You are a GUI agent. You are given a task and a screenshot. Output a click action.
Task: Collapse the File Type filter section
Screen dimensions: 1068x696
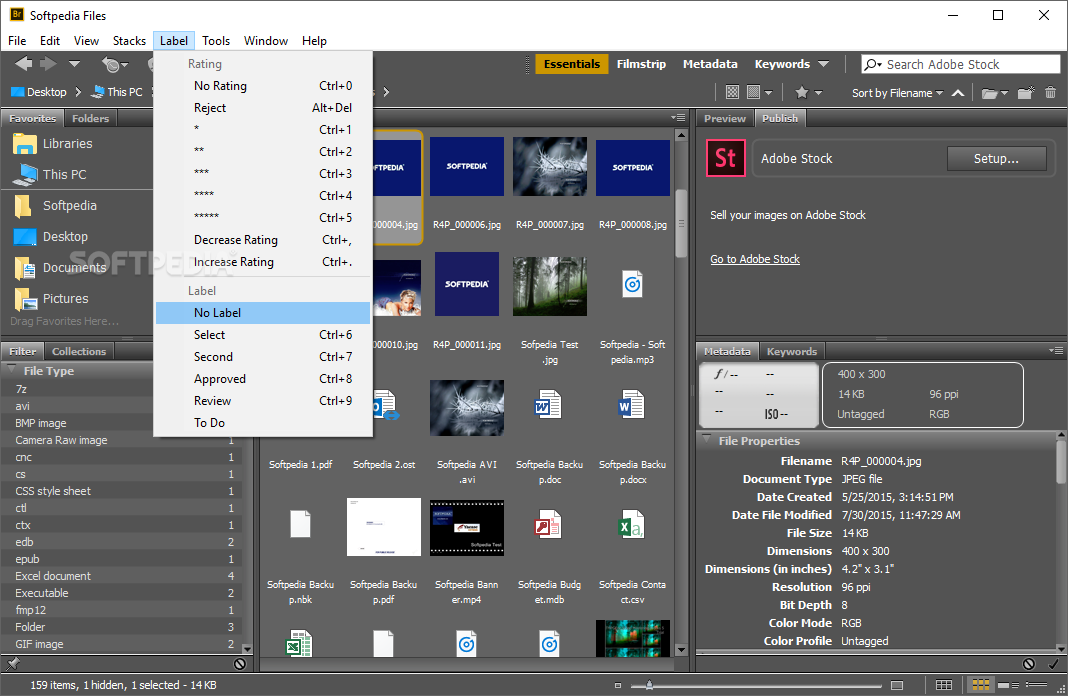click(11, 370)
